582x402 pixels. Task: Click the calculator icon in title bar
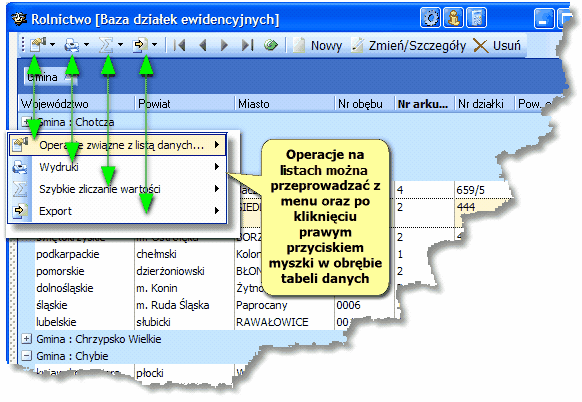tap(476, 17)
